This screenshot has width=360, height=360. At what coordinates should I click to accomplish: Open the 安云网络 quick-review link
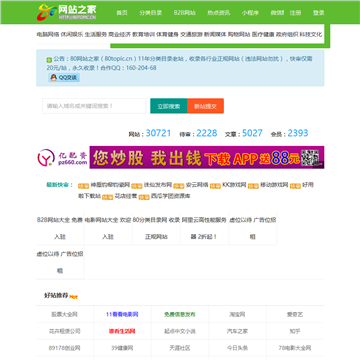point(197,185)
